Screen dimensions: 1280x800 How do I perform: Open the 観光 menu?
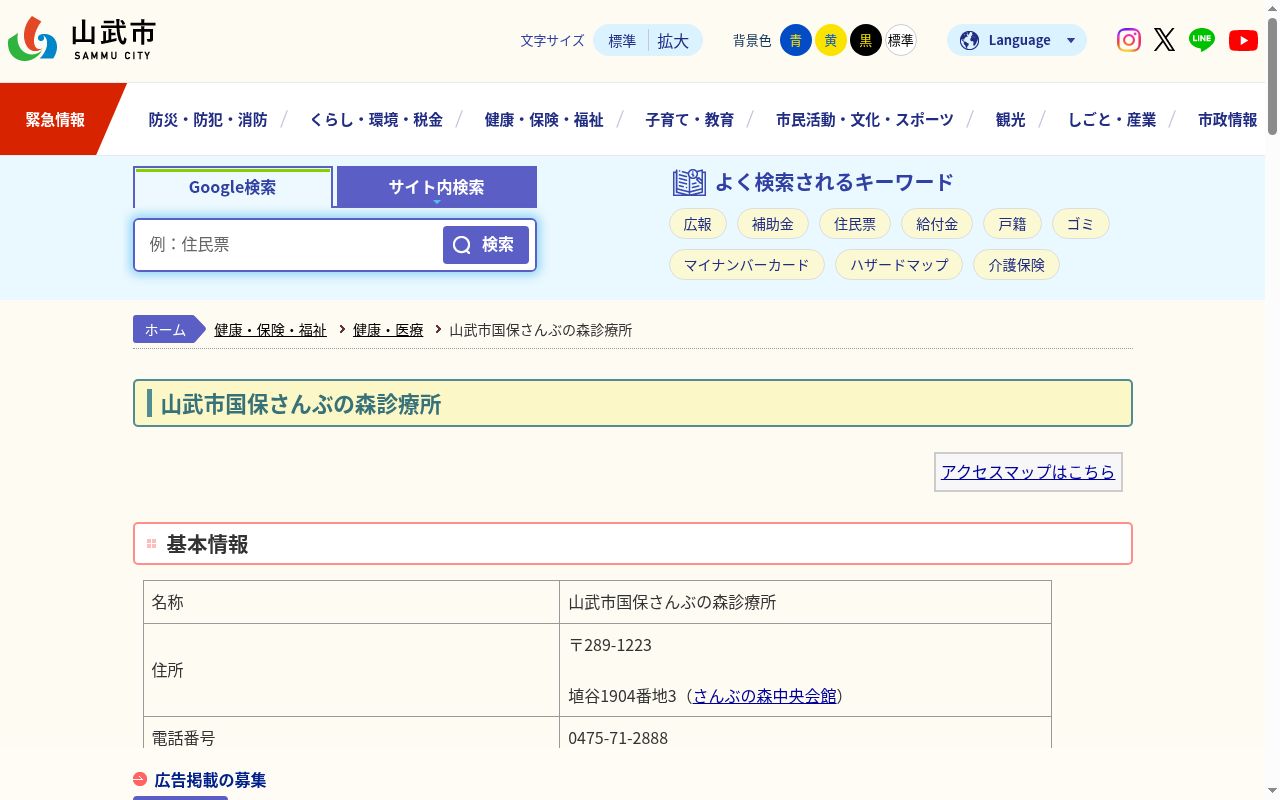pos(1011,119)
